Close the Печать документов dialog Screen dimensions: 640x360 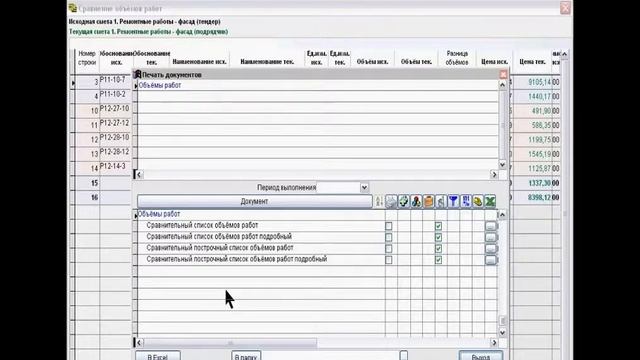503,74
